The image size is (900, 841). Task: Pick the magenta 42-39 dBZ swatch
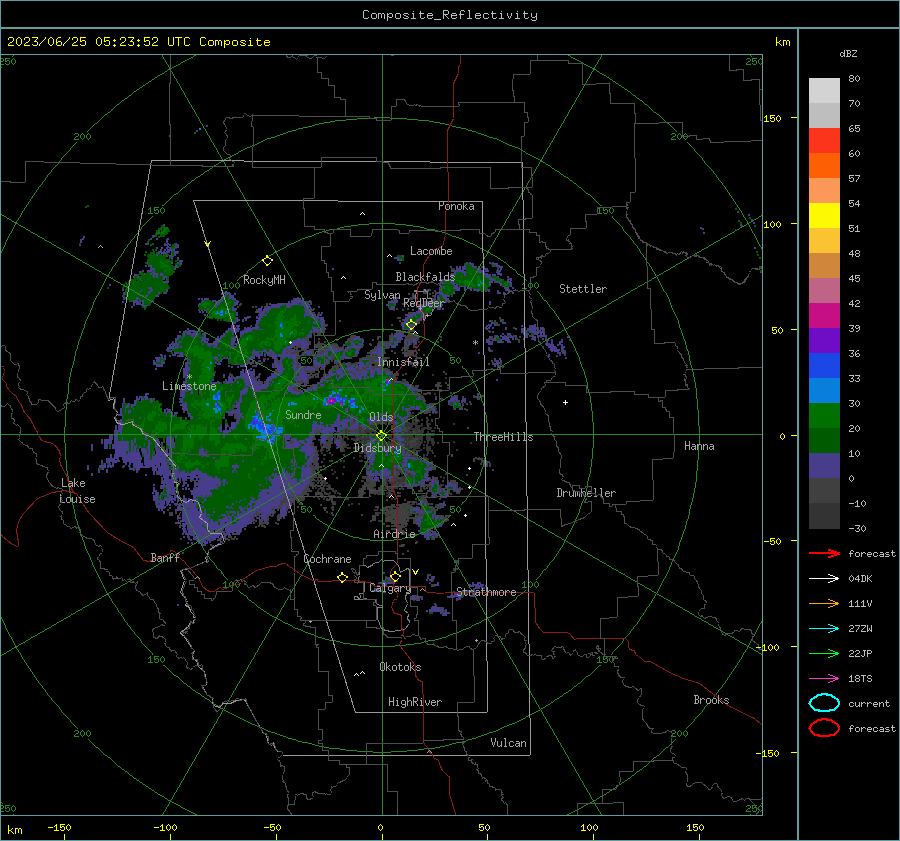coord(824,315)
